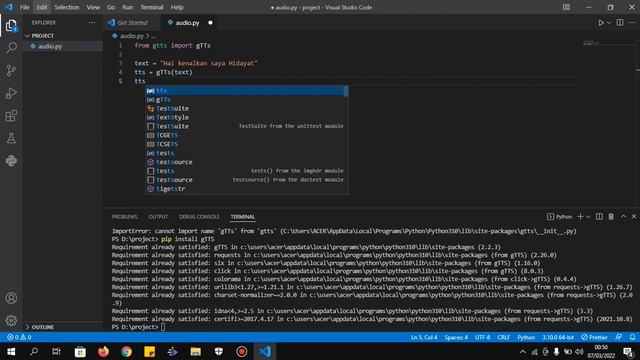Screen dimensions: 640x360
Task: Open the Selection menu
Action: [67, 7]
